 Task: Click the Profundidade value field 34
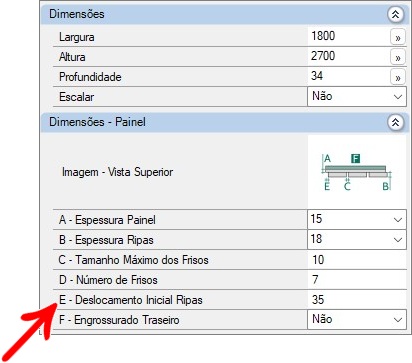pyautogui.click(x=348, y=76)
